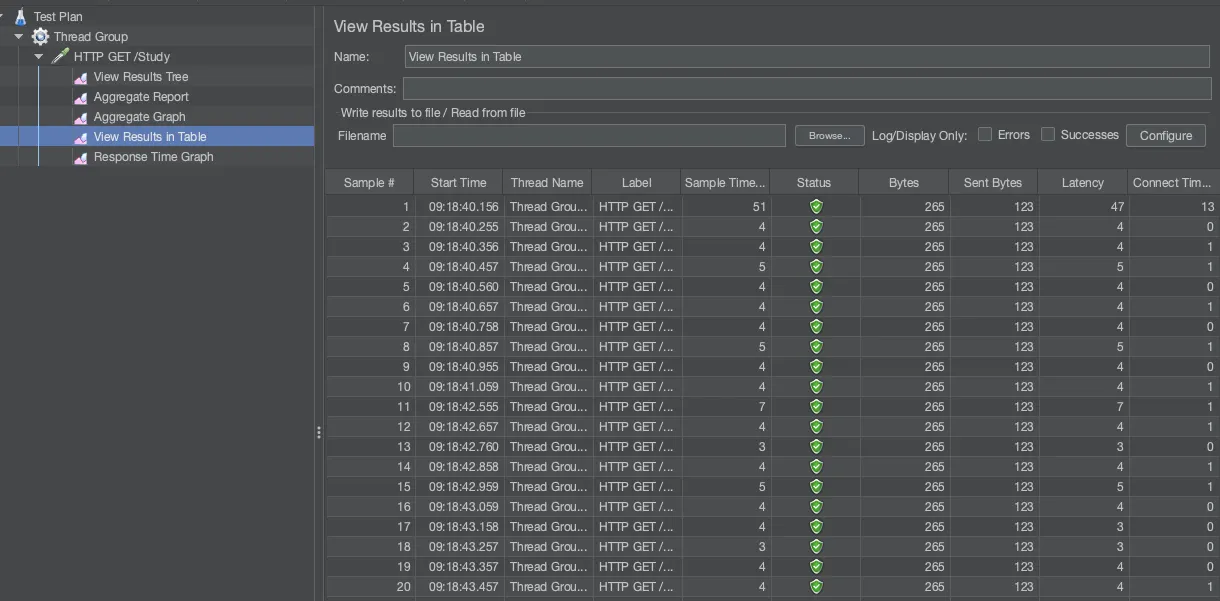Click the green success shield for sample 1
This screenshot has height=601, width=1220.
pyautogui.click(x=815, y=206)
